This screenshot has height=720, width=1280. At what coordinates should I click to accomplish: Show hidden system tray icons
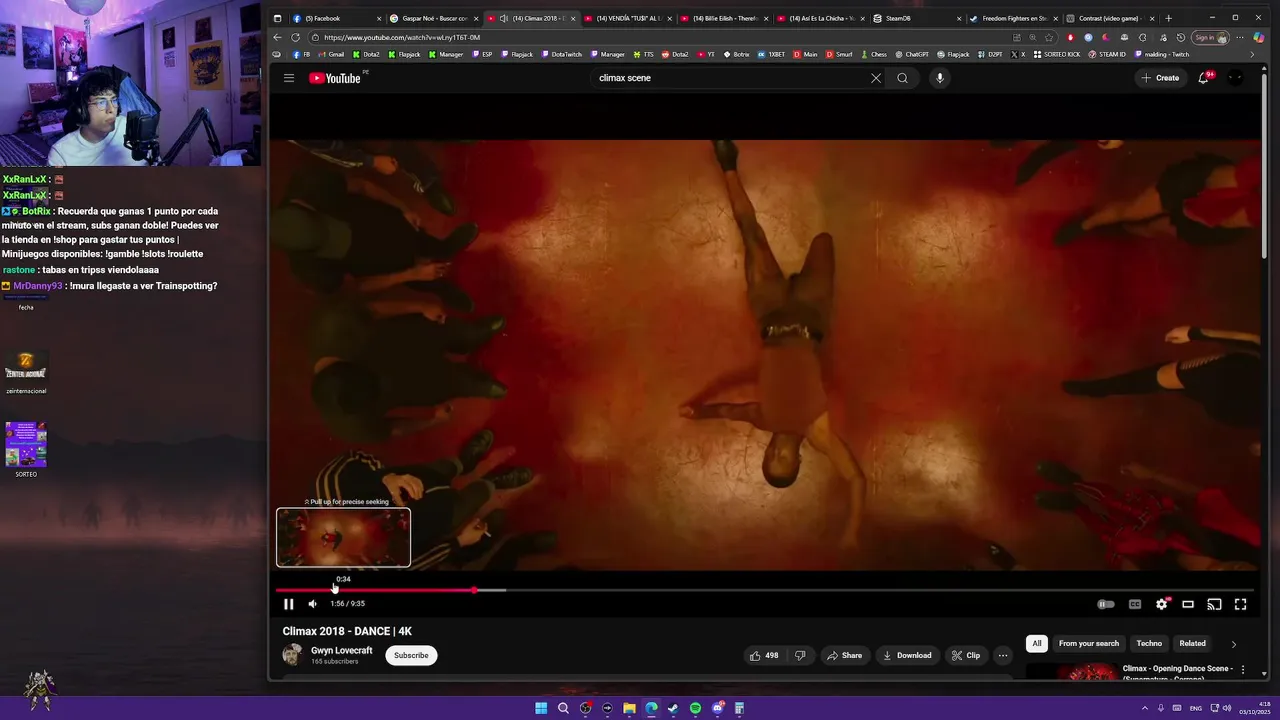point(1145,708)
